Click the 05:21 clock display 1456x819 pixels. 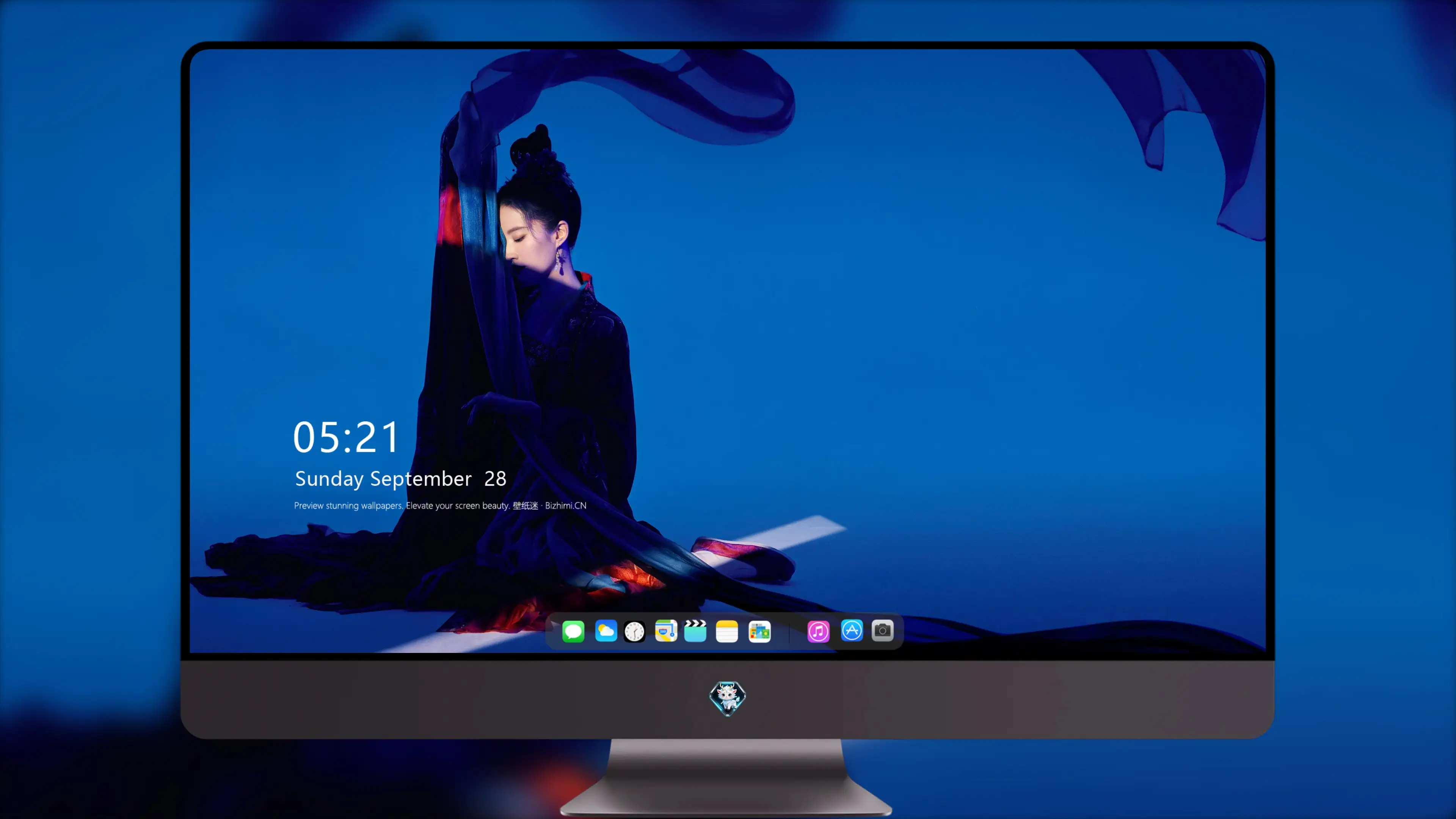coord(346,437)
